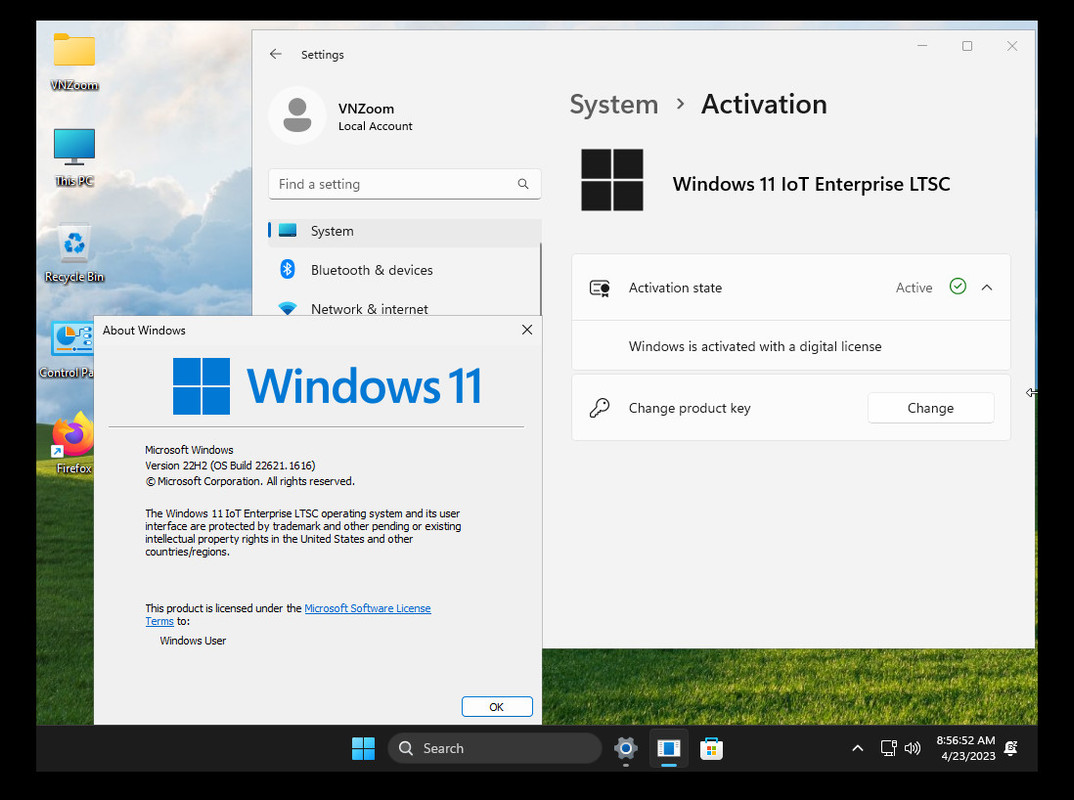Select Network & internet in sidebar
The image size is (1074, 800).
(404, 307)
